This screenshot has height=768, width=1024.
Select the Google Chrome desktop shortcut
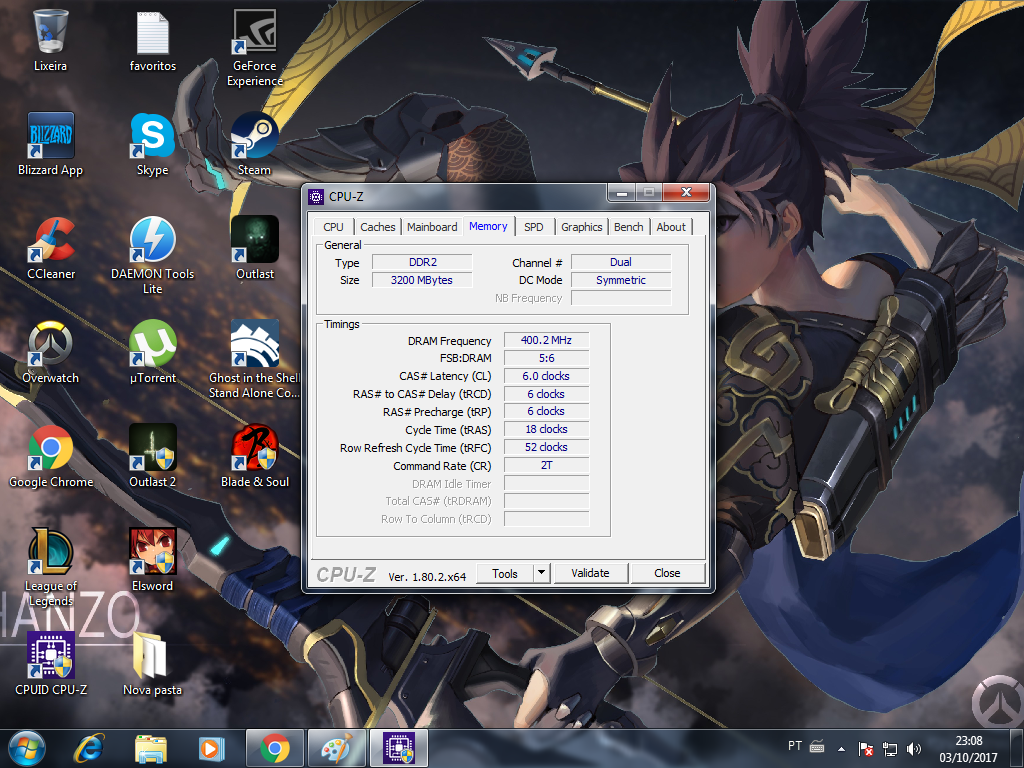[50, 456]
